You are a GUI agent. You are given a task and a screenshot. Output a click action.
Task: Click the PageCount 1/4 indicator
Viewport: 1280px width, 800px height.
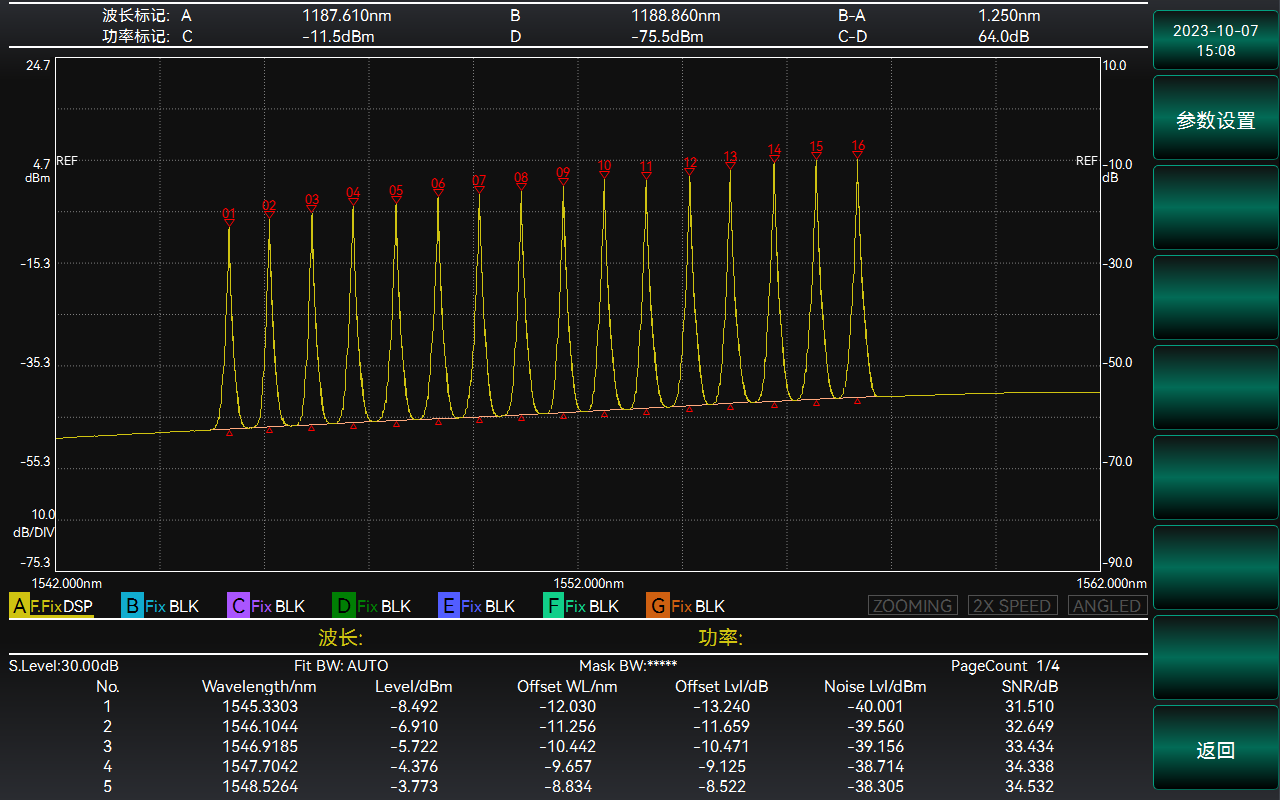click(x=1005, y=666)
